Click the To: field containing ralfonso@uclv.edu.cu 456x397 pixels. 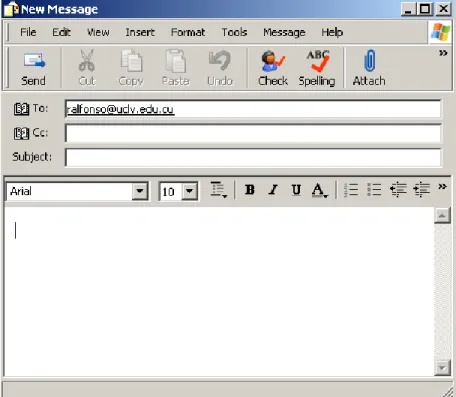tap(253, 109)
